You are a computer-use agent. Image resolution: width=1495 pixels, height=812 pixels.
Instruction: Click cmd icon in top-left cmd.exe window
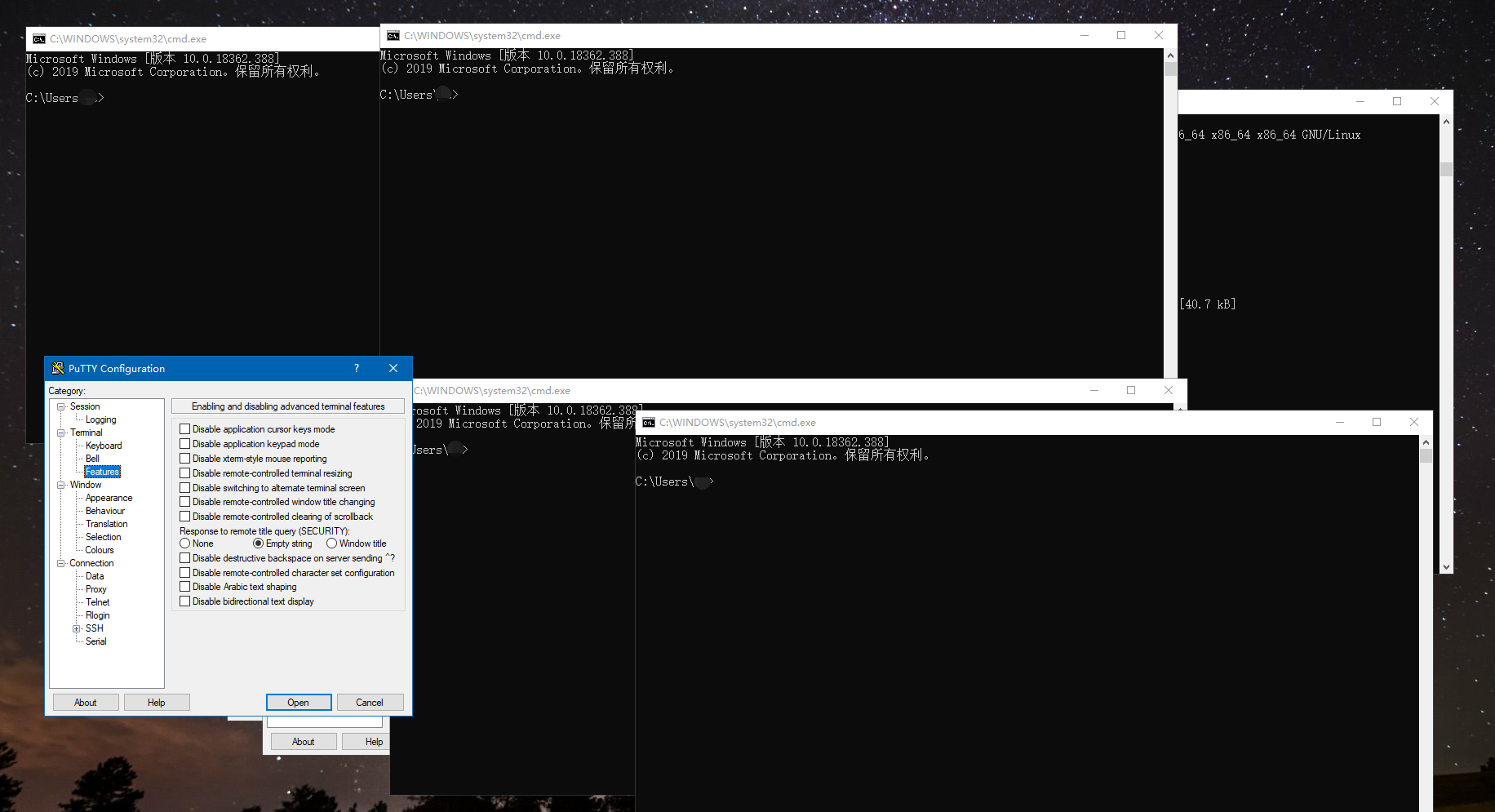tap(39, 38)
